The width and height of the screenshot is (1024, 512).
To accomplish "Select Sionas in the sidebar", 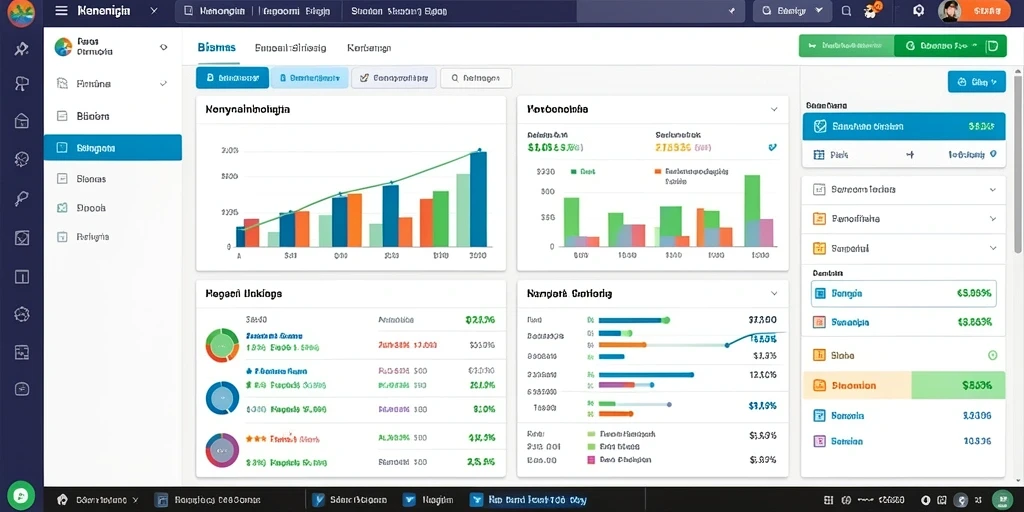I will point(112,178).
